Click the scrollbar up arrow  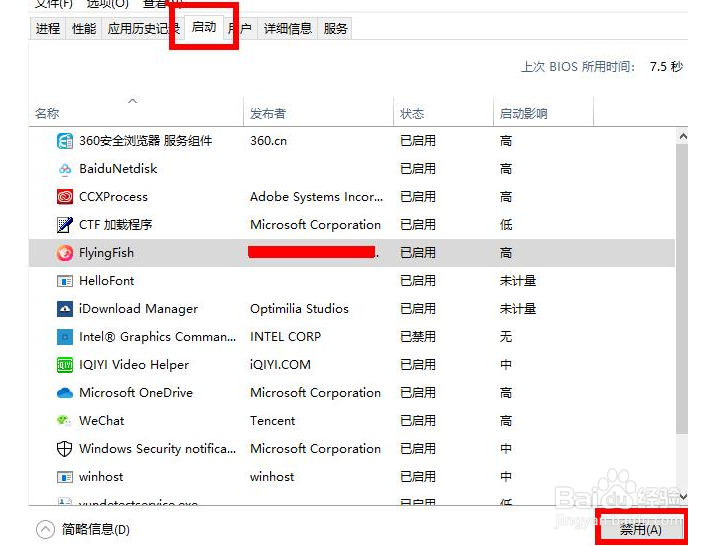pyautogui.click(x=683, y=136)
